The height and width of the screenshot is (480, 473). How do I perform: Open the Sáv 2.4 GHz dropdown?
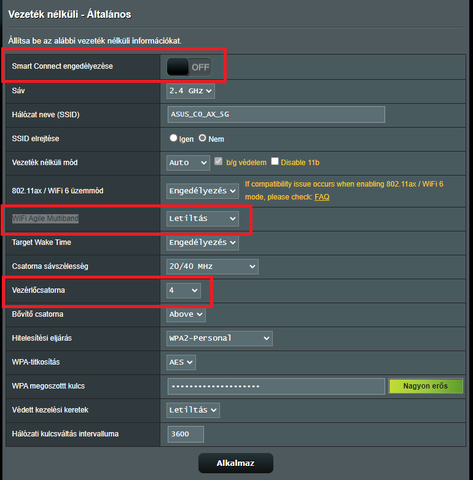point(190,91)
